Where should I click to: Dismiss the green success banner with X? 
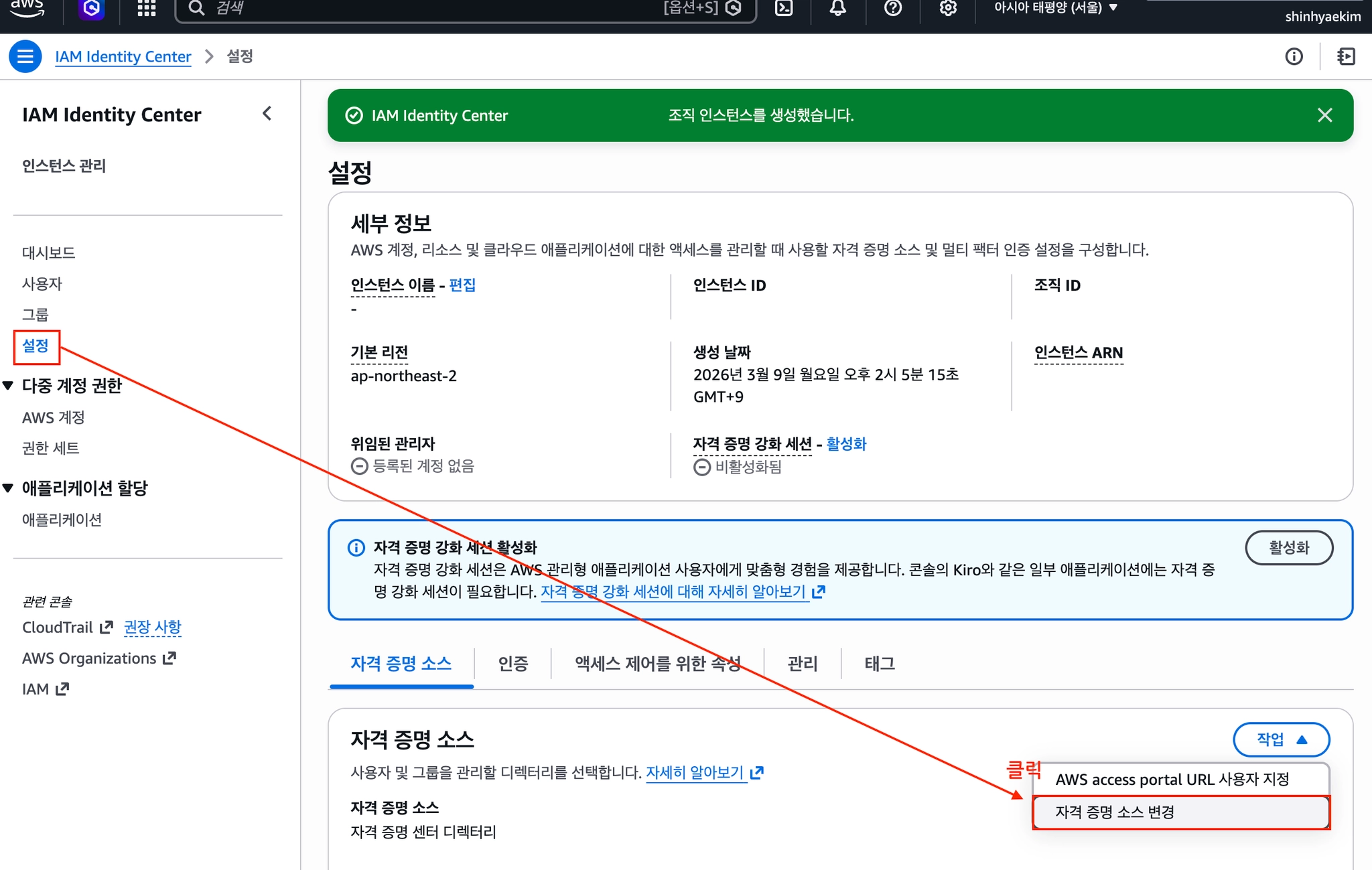pyautogui.click(x=1324, y=115)
